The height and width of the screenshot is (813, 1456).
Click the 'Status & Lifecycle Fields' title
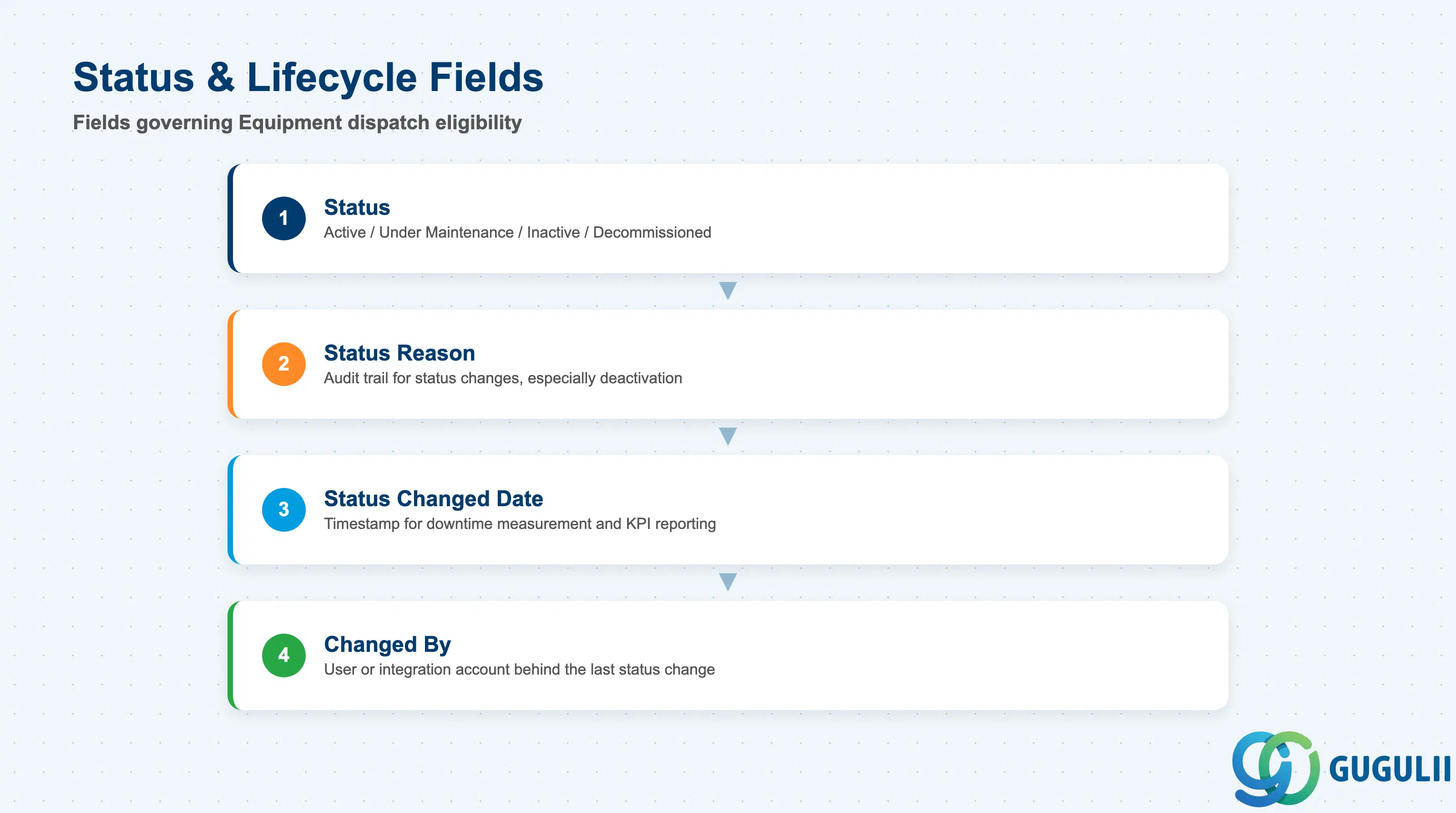click(308, 77)
